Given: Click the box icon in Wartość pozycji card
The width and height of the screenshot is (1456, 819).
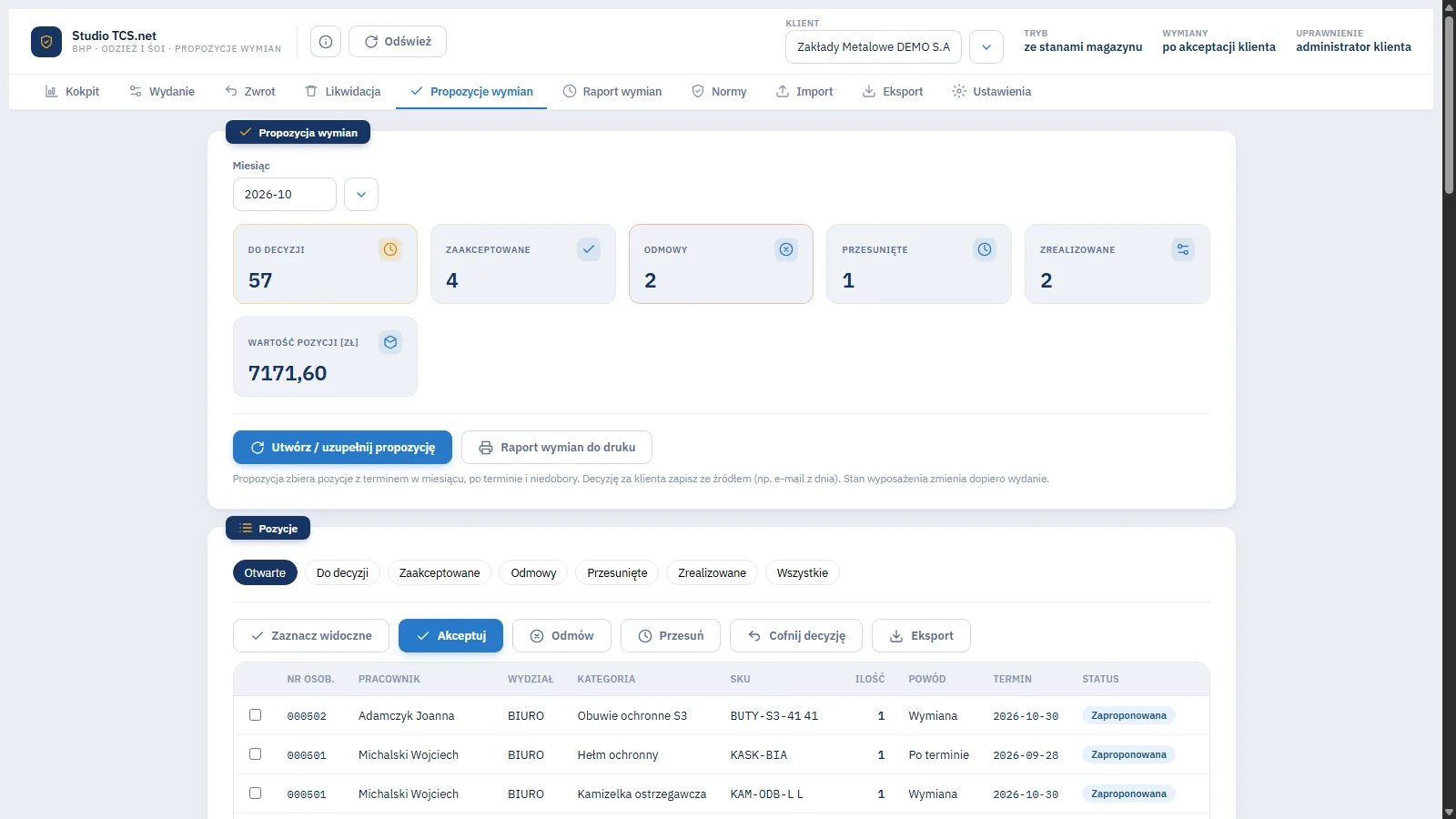Looking at the screenshot, I should click(390, 342).
